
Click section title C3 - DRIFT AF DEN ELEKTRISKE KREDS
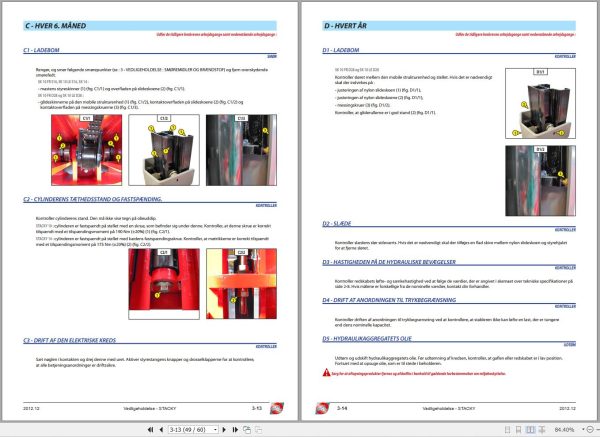click(70, 340)
